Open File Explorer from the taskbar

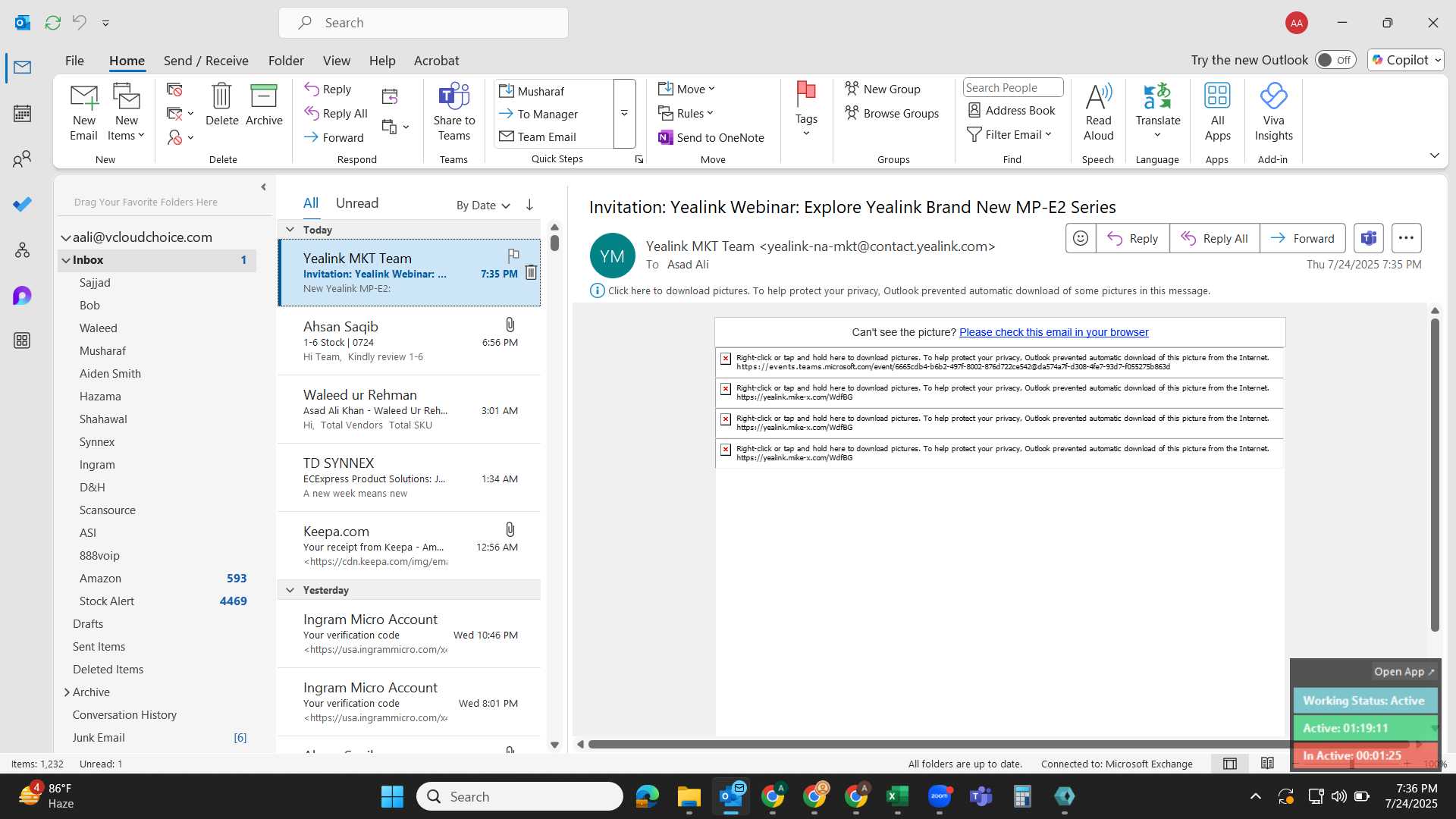pyautogui.click(x=689, y=796)
